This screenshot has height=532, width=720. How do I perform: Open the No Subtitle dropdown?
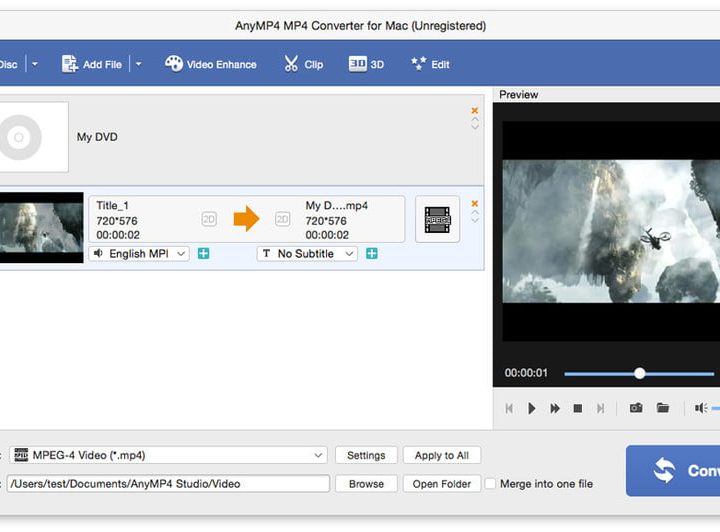tap(307, 253)
